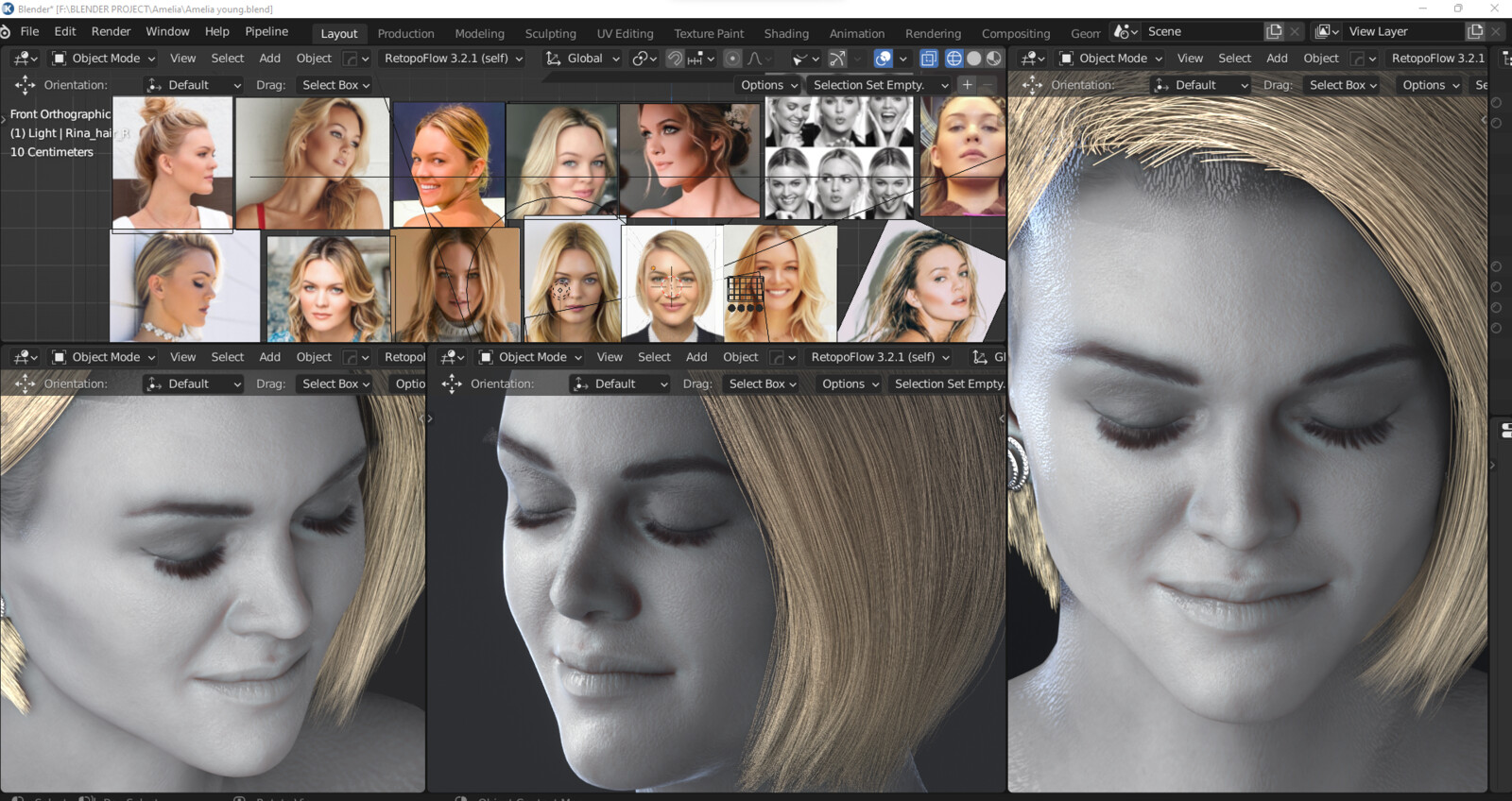Image resolution: width=1512 pixels, height=801 pixels.
Task: Add new view layer icon
Action: tap(1475, 31)
